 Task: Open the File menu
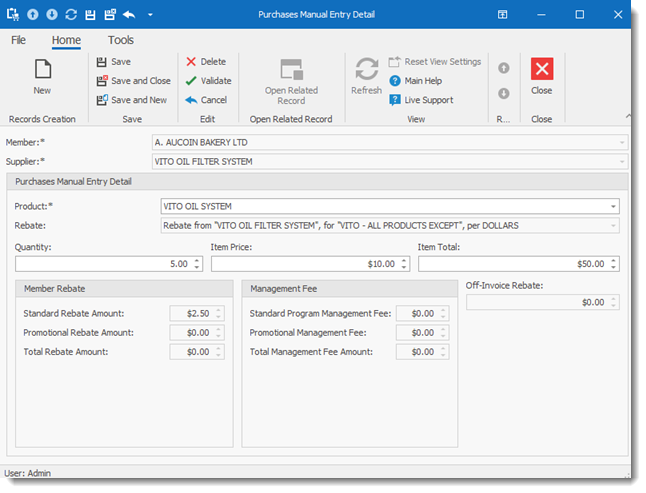(18, 40)
